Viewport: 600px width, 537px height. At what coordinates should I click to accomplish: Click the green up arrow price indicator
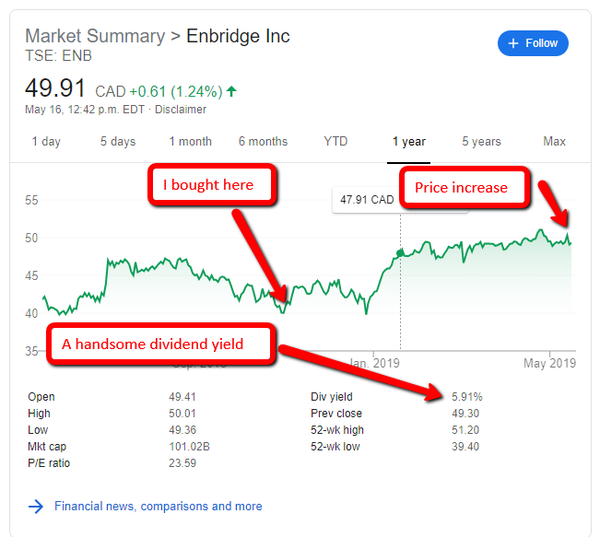232,91
